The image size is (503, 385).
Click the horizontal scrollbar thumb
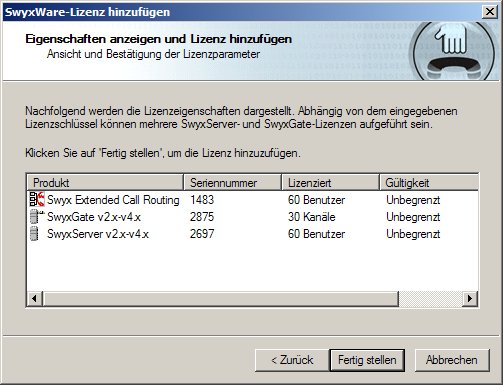click(x=221, y=298)
